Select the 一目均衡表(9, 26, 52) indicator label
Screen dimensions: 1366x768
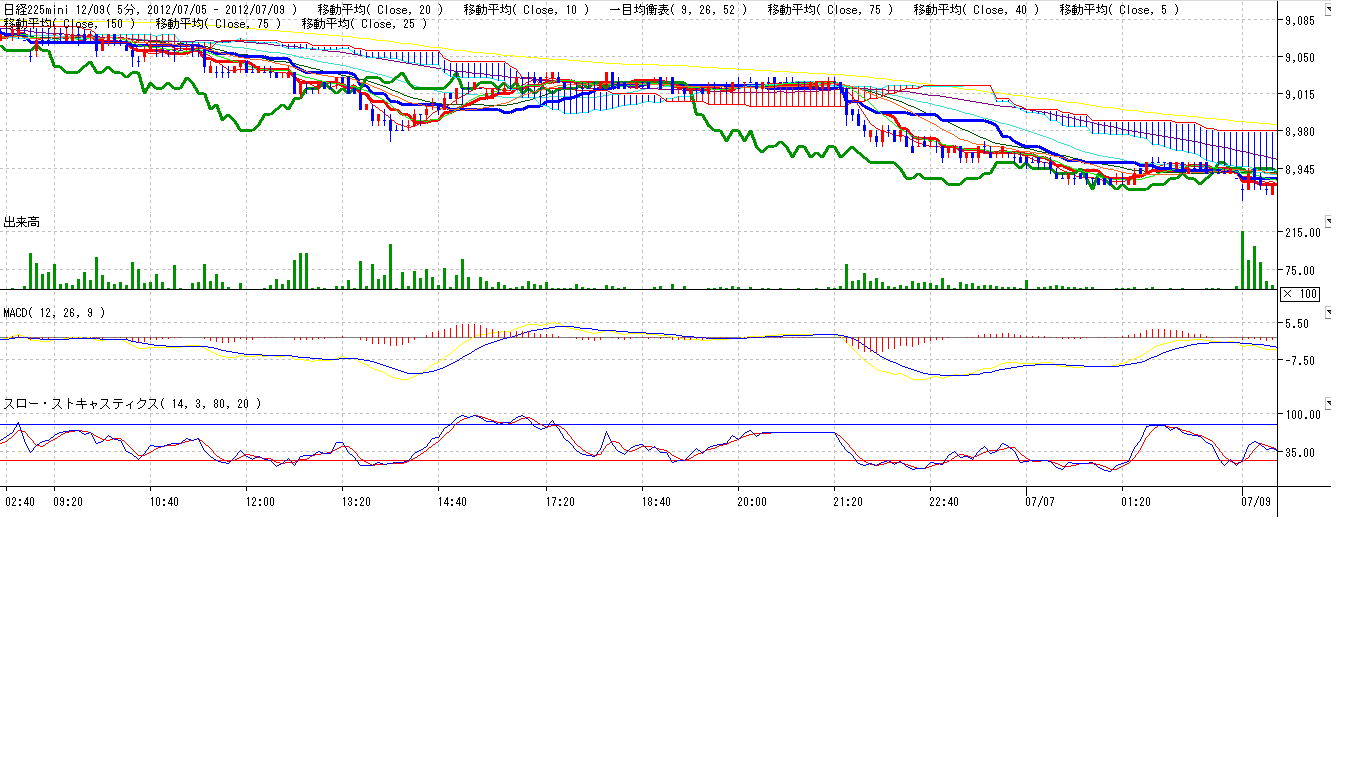tap(681, 9)
